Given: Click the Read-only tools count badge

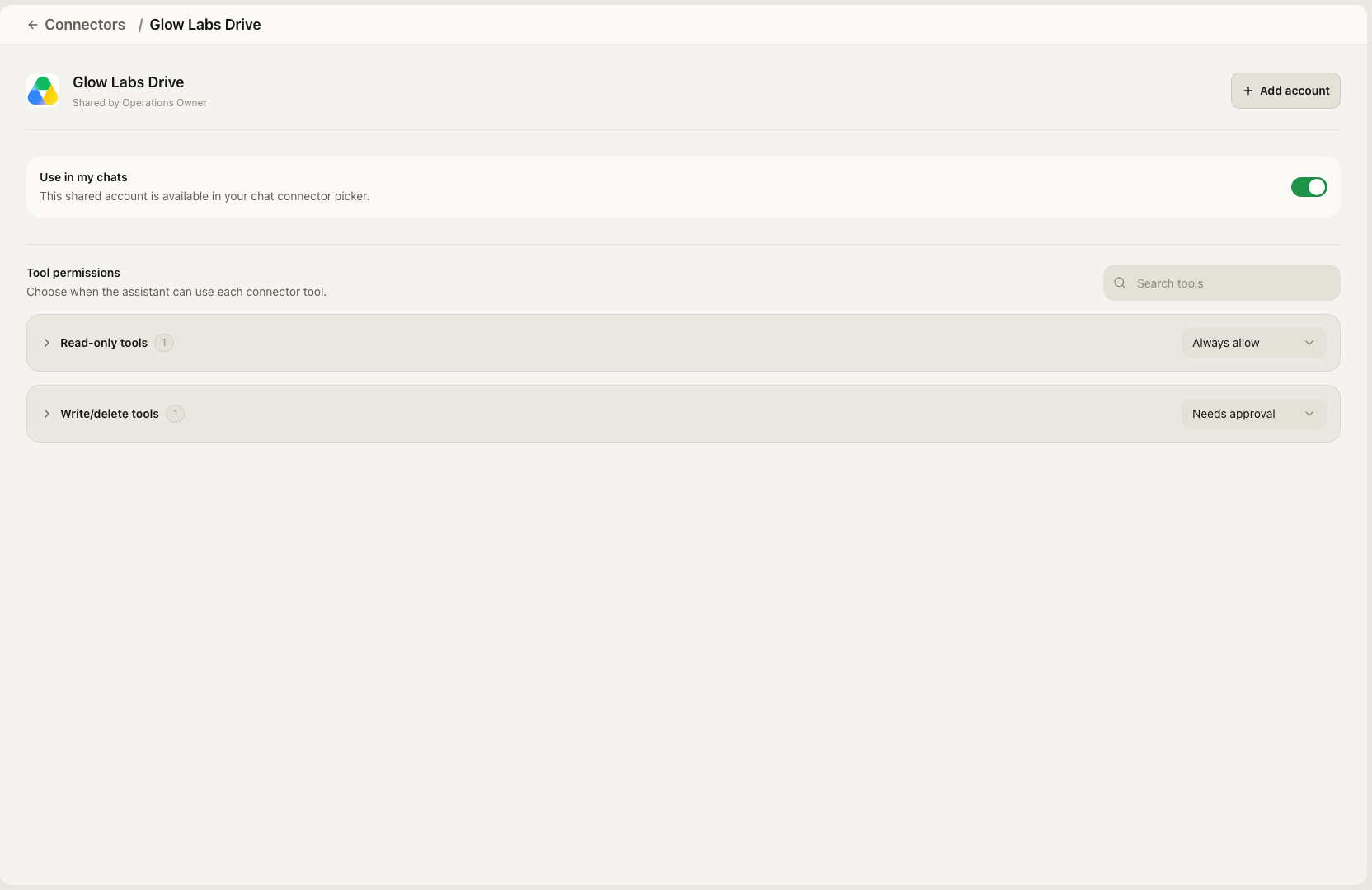Looking at the screenshot, I should click(x=164, y=343).
